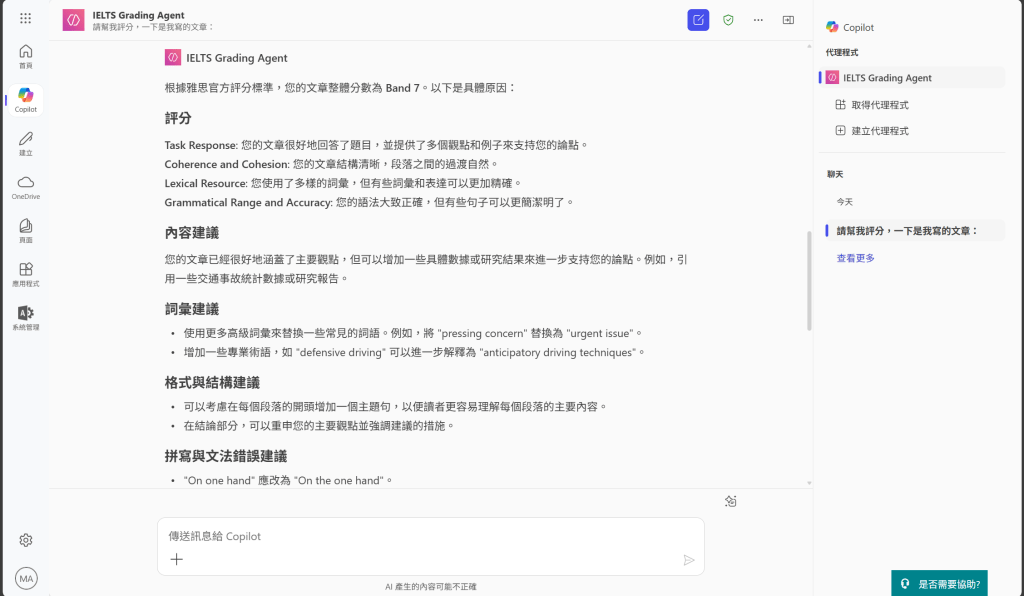The image size is (1024, 596).
Task: Click the send message arrow
Action: coord(688,560)
